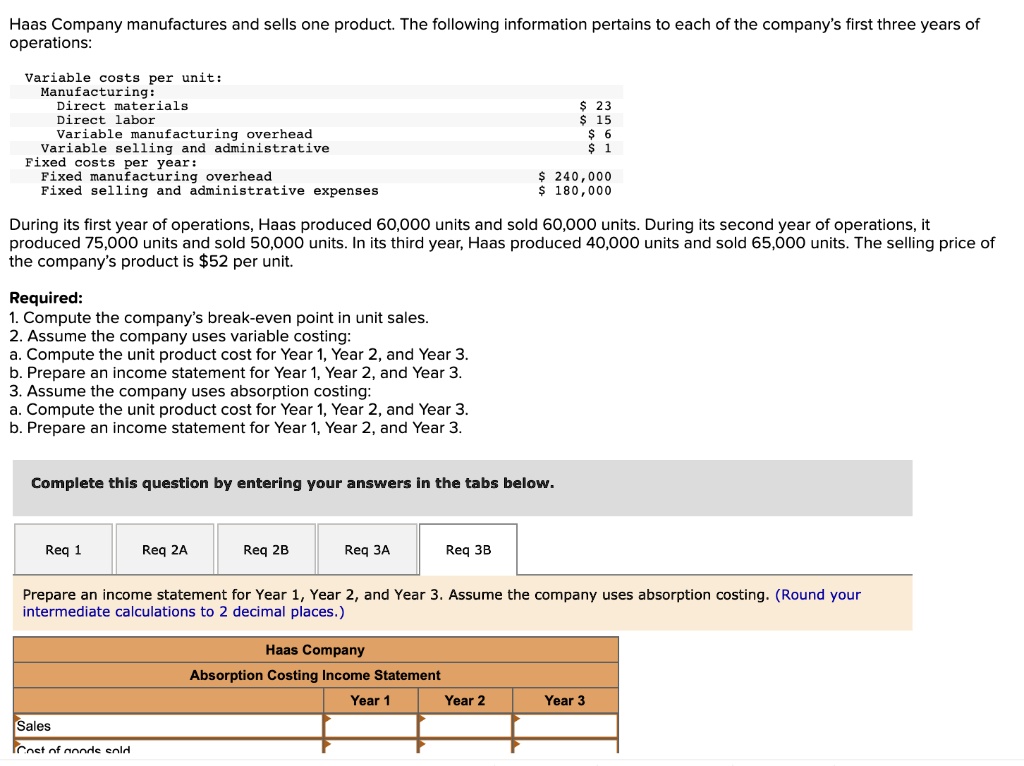This screenshot has height=766, width=1024.
Task: View the Req 3A tab
Action: (x=366, y=549)
